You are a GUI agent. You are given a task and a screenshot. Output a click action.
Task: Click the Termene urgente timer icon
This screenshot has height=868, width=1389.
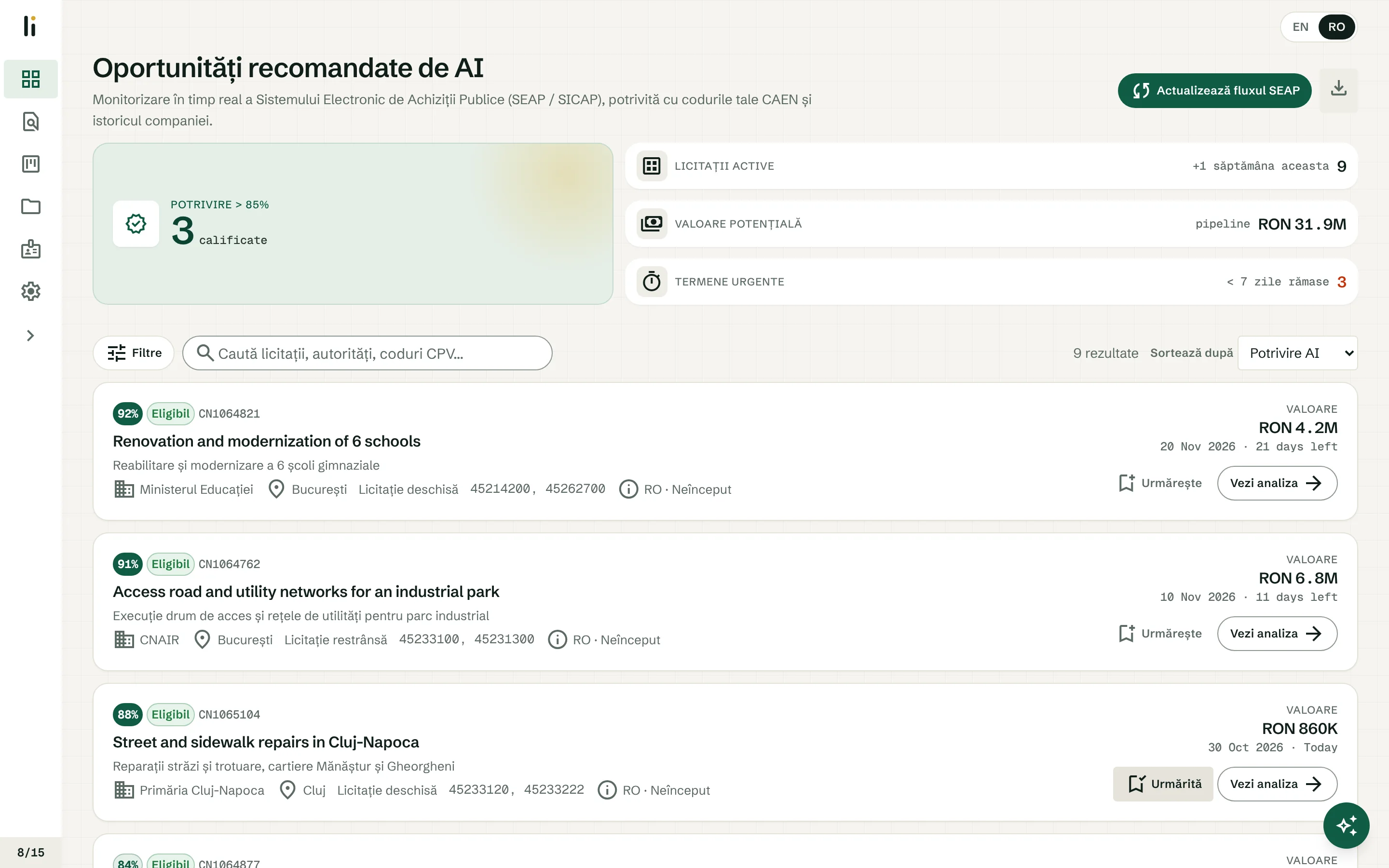[652, 282]
